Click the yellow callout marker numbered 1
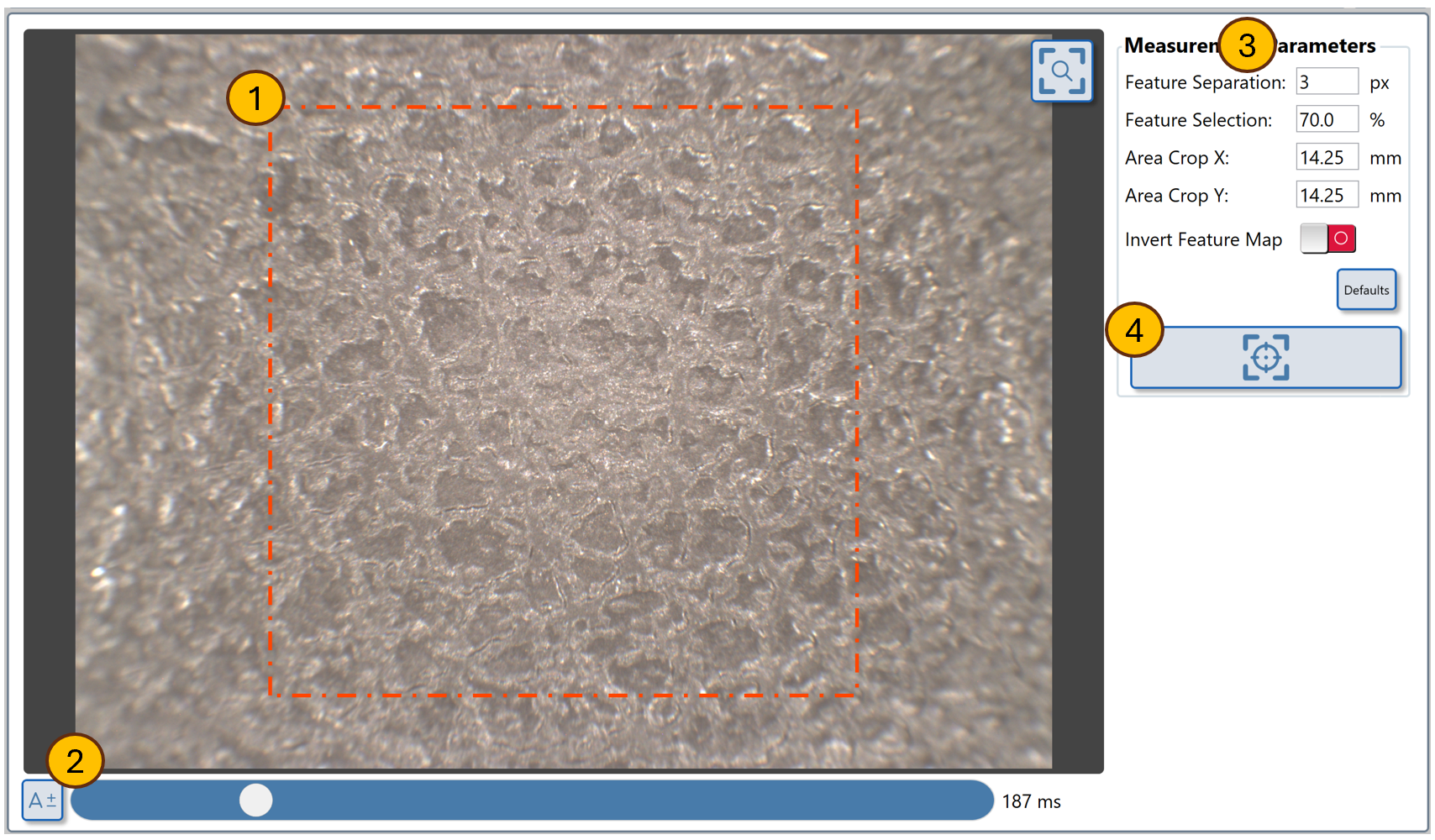Image resolution: width=1435 pixels, height=840 pixels. pos(255,98)
